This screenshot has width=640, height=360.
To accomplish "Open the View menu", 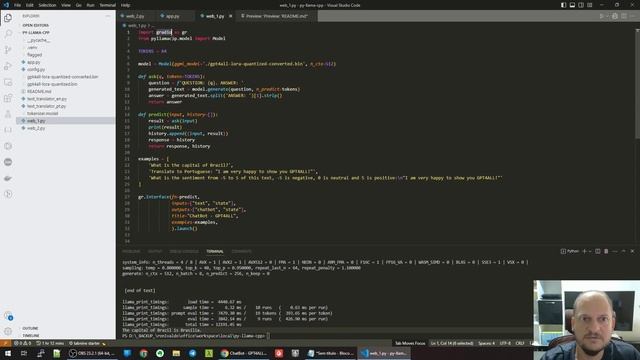I will pos(66,5).
